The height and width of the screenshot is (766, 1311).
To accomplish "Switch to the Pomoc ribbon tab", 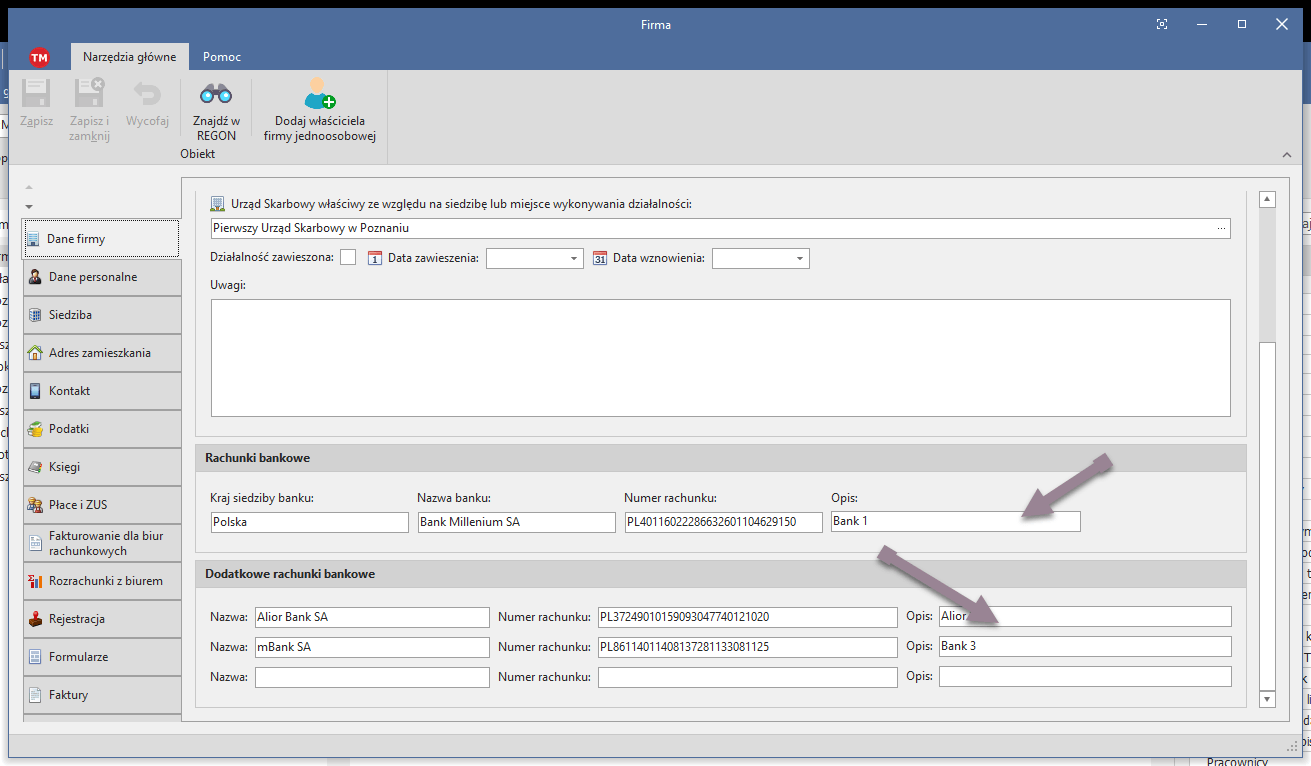I will (x=222, y=57).
